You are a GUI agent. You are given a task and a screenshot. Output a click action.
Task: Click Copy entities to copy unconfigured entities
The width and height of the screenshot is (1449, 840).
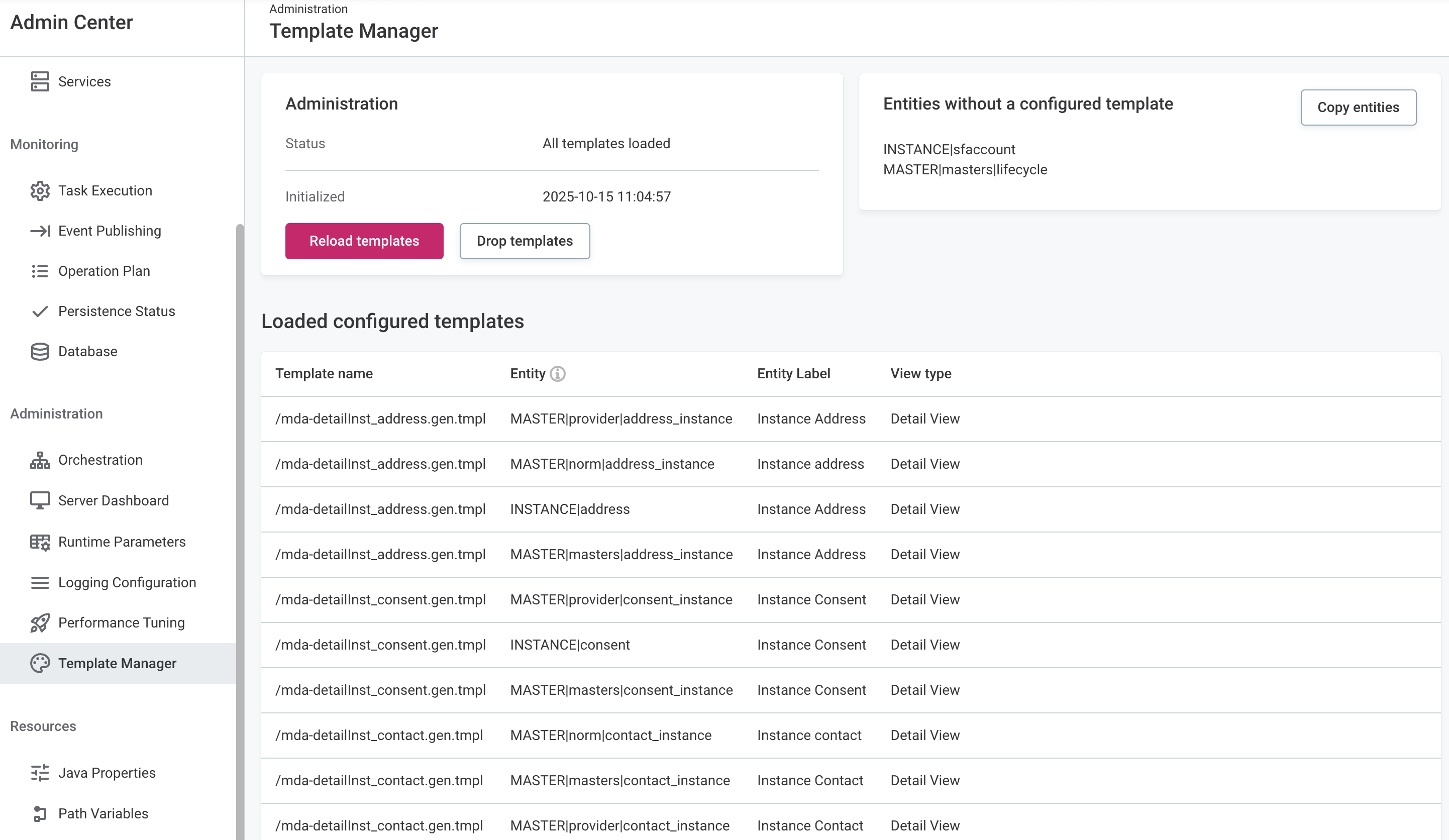tap(1359, 107)
